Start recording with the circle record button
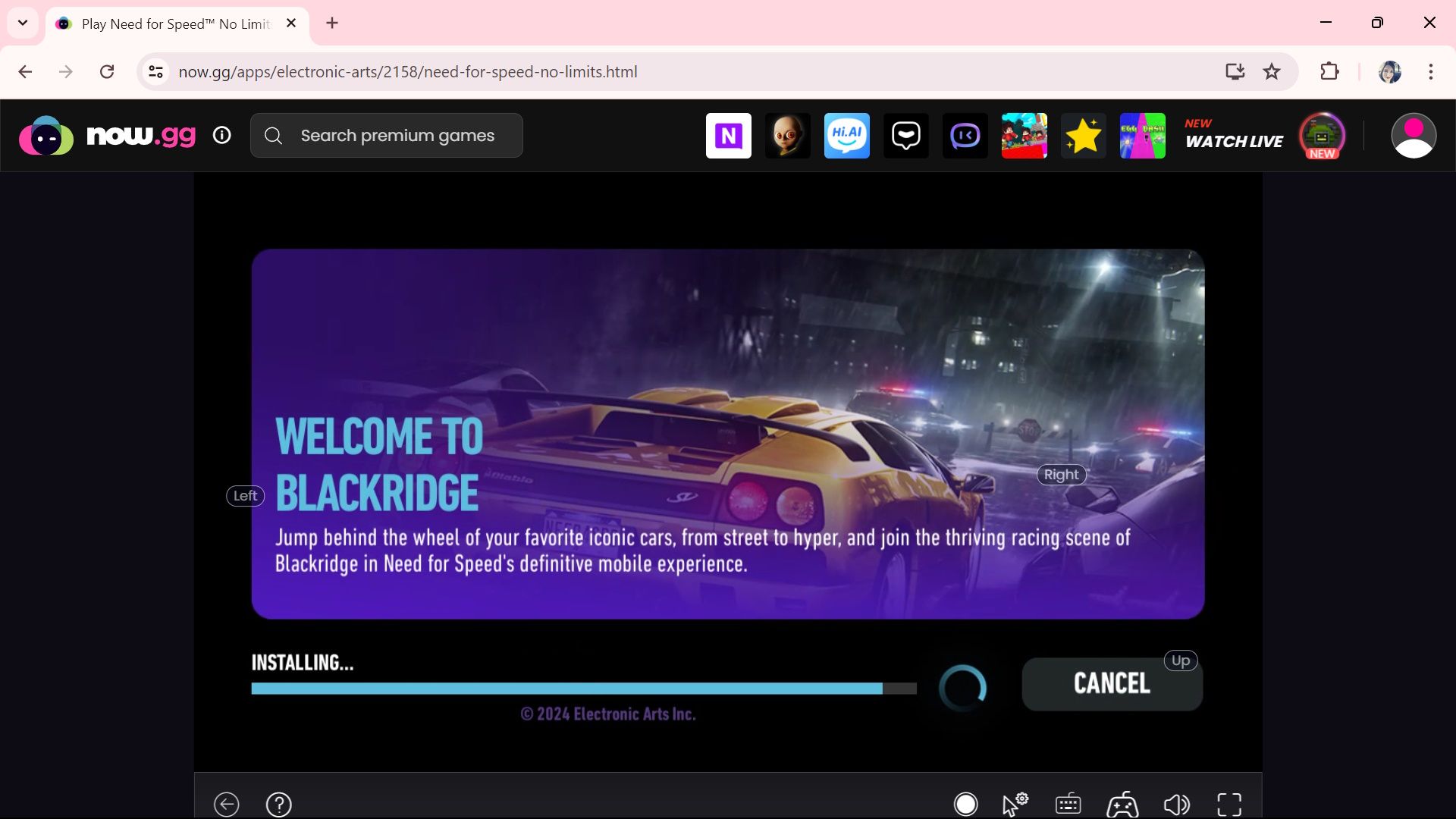Screen dimensions: 1456x819 [x=965, y=804]
